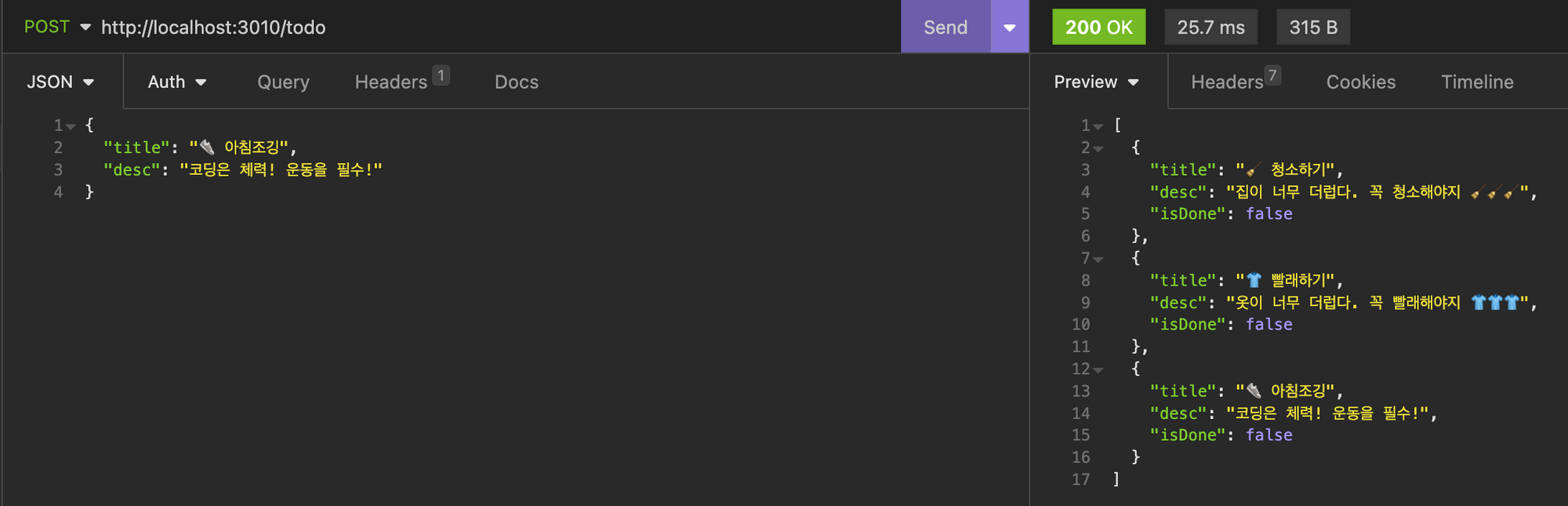Image resolution: width=1568 pixels, height=506 pixels.
Task: Collapse request body at line 1 fold arrow
Action: coord(71,126)
